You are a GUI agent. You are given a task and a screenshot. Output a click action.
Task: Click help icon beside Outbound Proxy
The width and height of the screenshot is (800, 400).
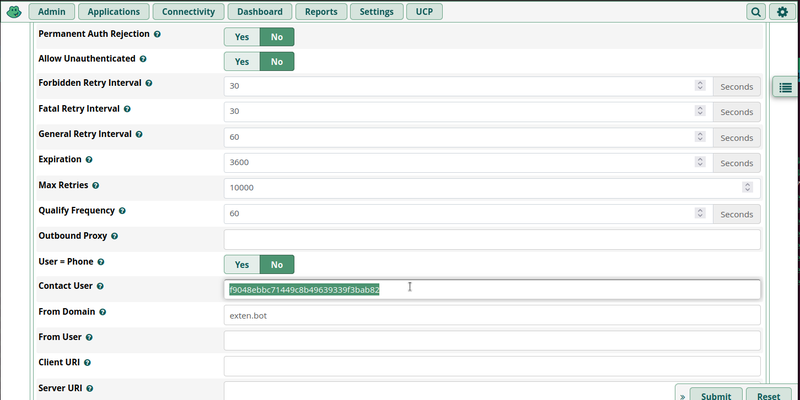(115, 236)
